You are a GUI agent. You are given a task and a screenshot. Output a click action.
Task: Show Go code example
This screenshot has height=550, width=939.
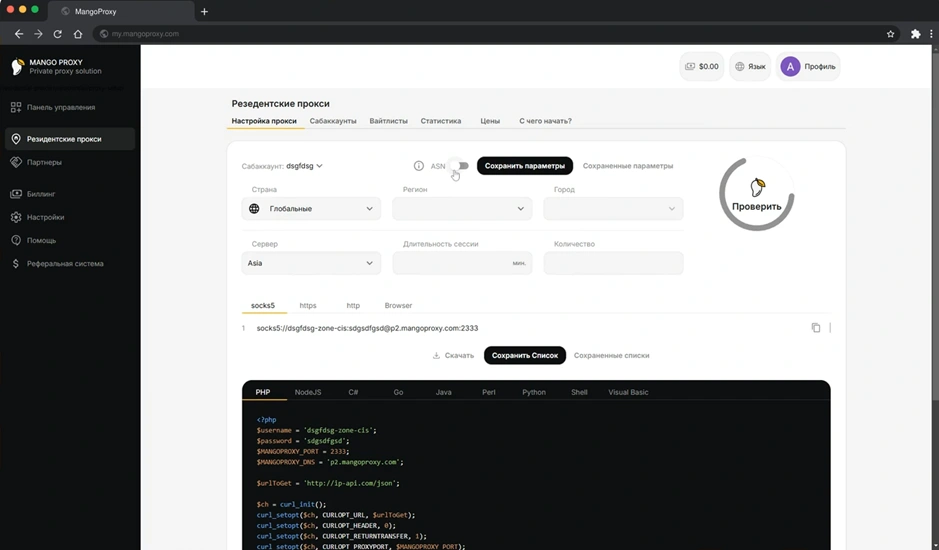pyautogui.click(x=398, y=392)
